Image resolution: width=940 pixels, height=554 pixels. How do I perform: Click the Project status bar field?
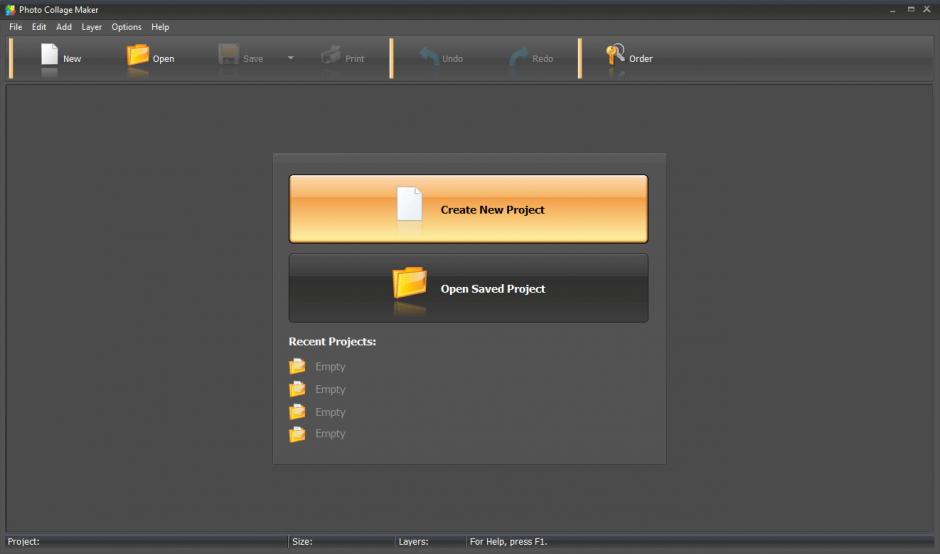146,541
